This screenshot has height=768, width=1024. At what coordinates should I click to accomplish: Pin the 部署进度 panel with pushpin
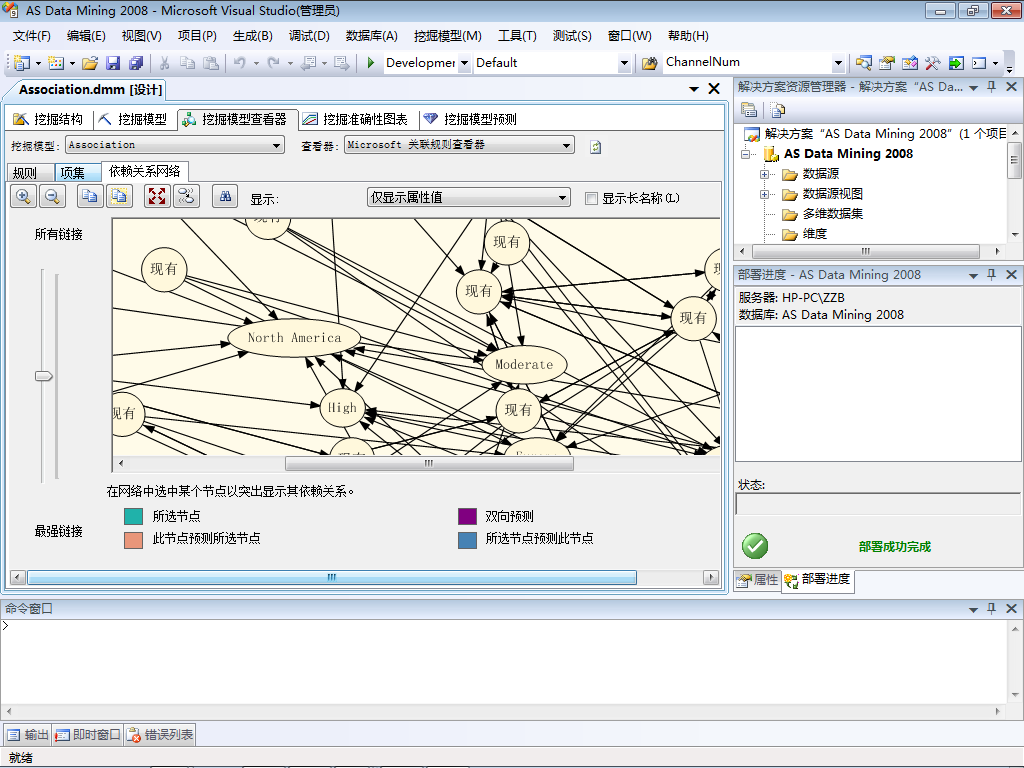point(991,275)
